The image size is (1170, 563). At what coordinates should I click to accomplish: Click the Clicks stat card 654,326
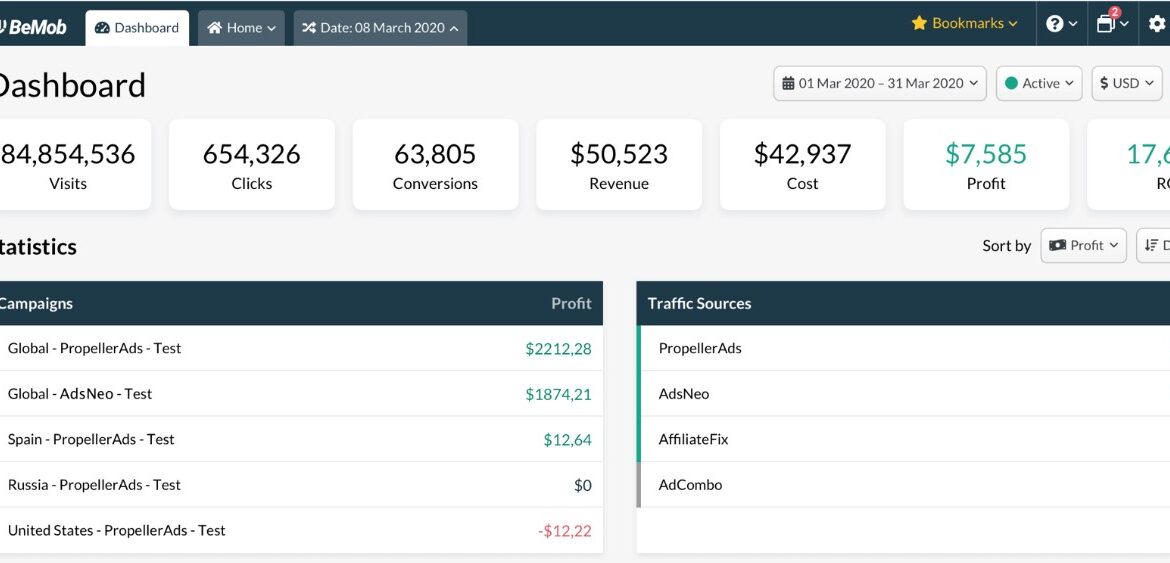click(251, 165)
